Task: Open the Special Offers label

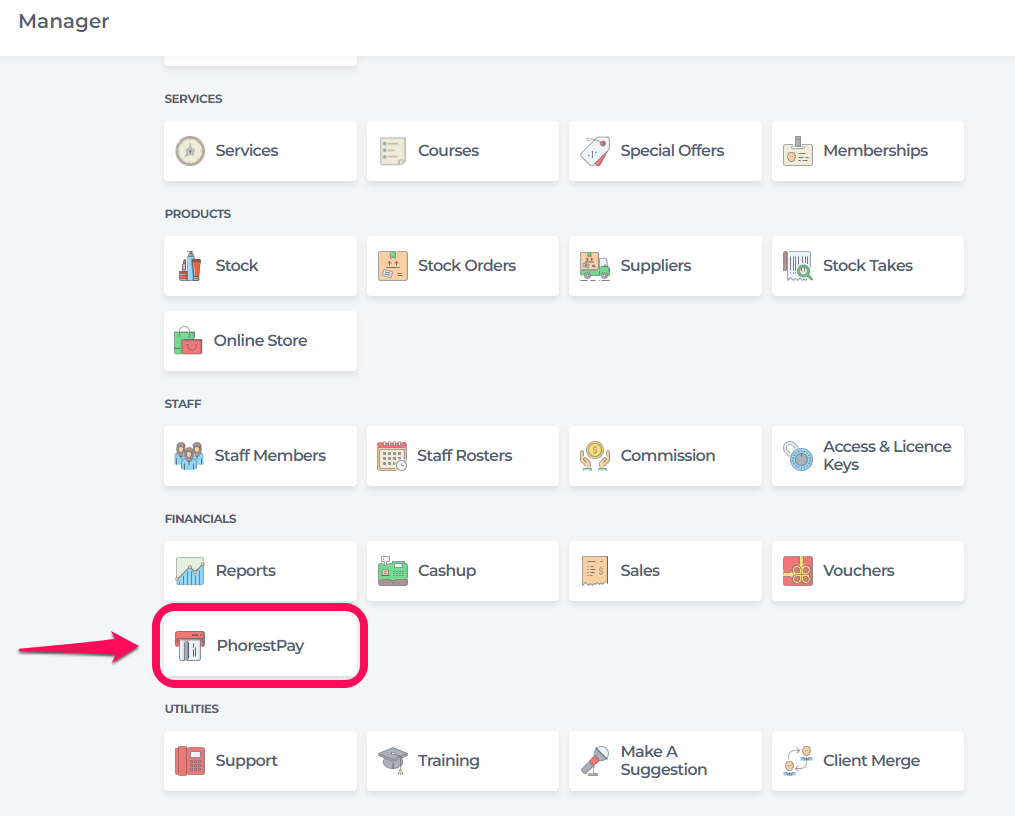Action: (673, 151)
